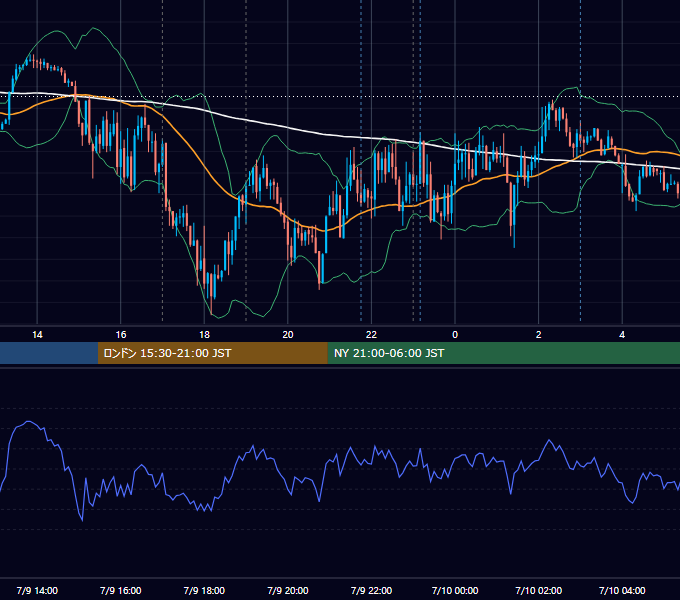Viewport: 680px width, 600px height.
Task: Click the hour label 2 on the upper axis
Action: point(539,335)
